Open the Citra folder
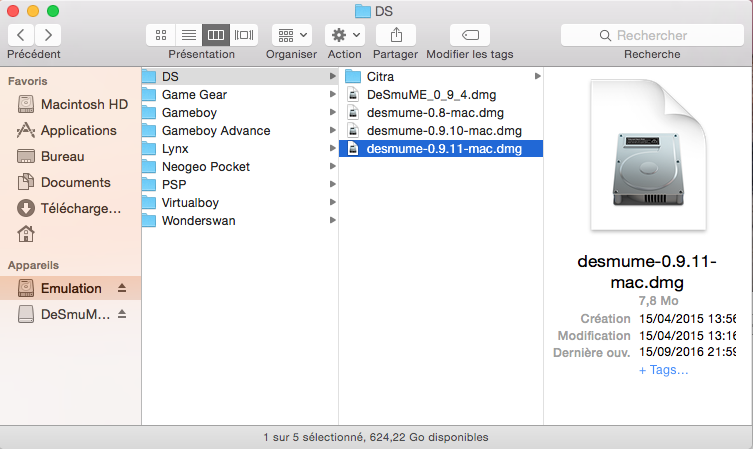Screen dimensions: 753x449 [441, 76]
